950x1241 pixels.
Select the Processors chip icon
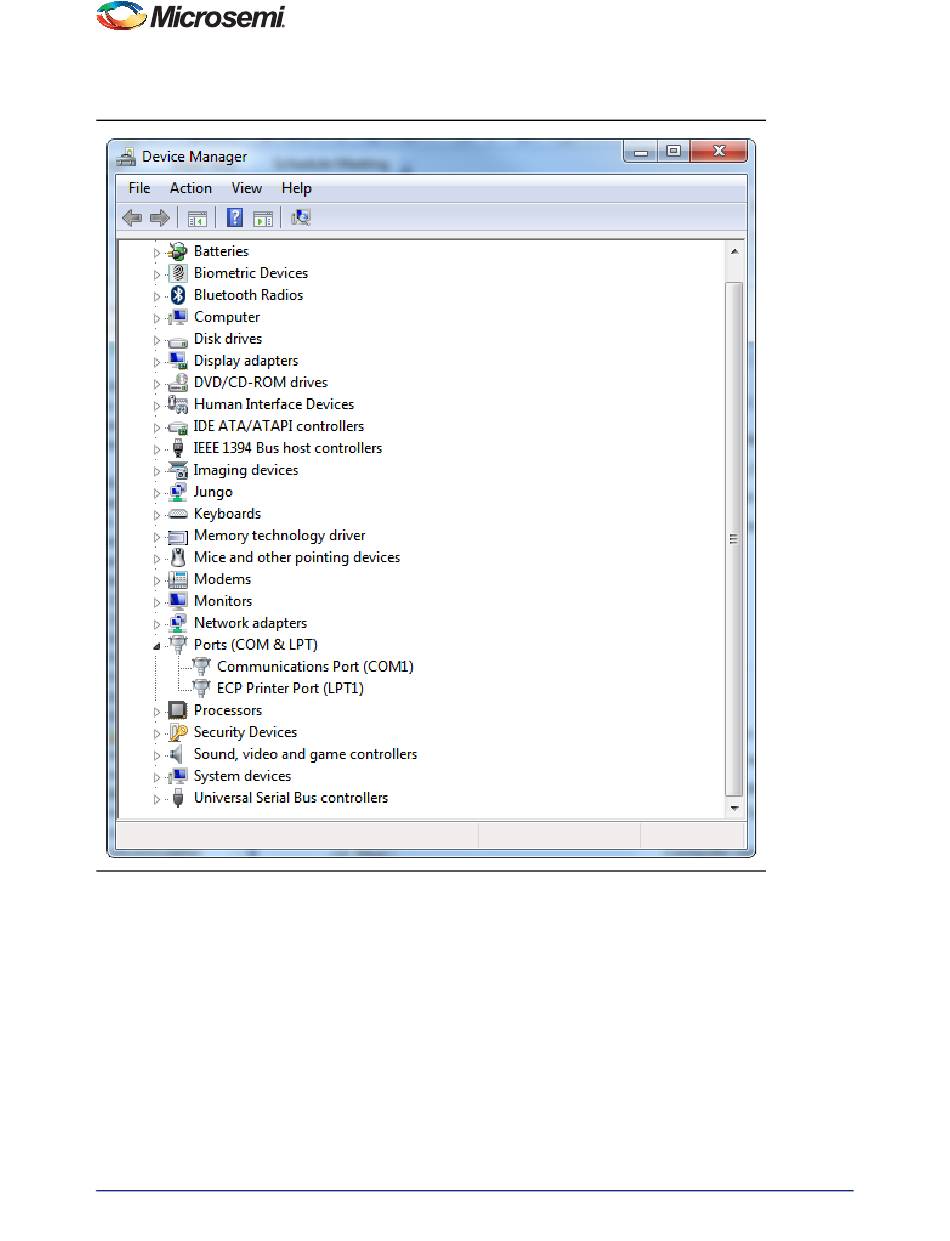[x=178, y=710]
